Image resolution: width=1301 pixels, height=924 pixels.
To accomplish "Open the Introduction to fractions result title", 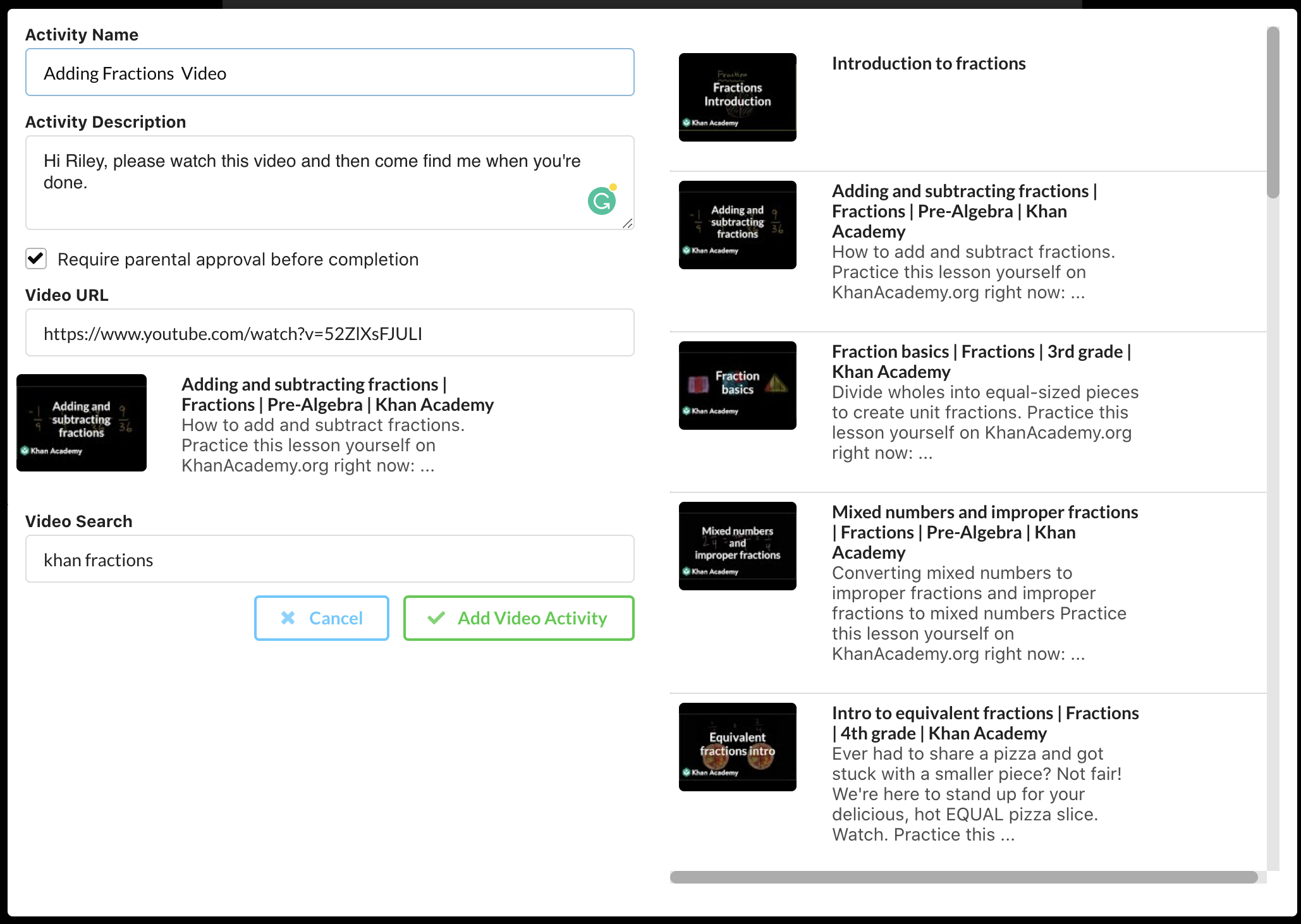I will [x=928, y=64].
